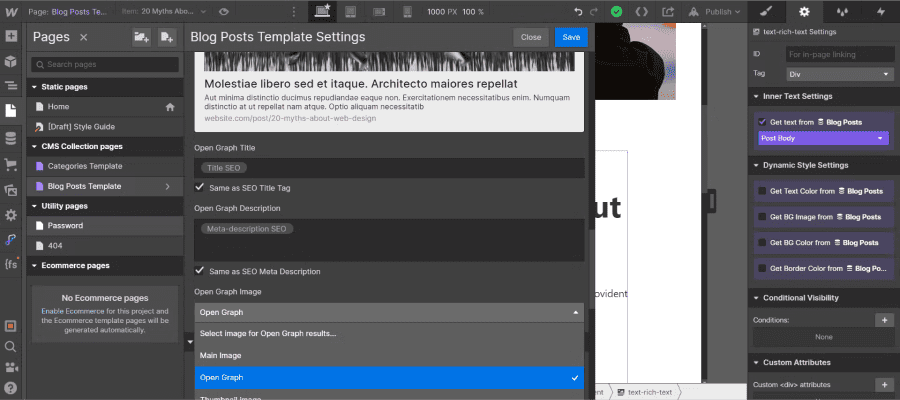Enable Get Border Color from Blog Posts
The width and height of the screenshot is (900, 400).
[x=762, y=269]
